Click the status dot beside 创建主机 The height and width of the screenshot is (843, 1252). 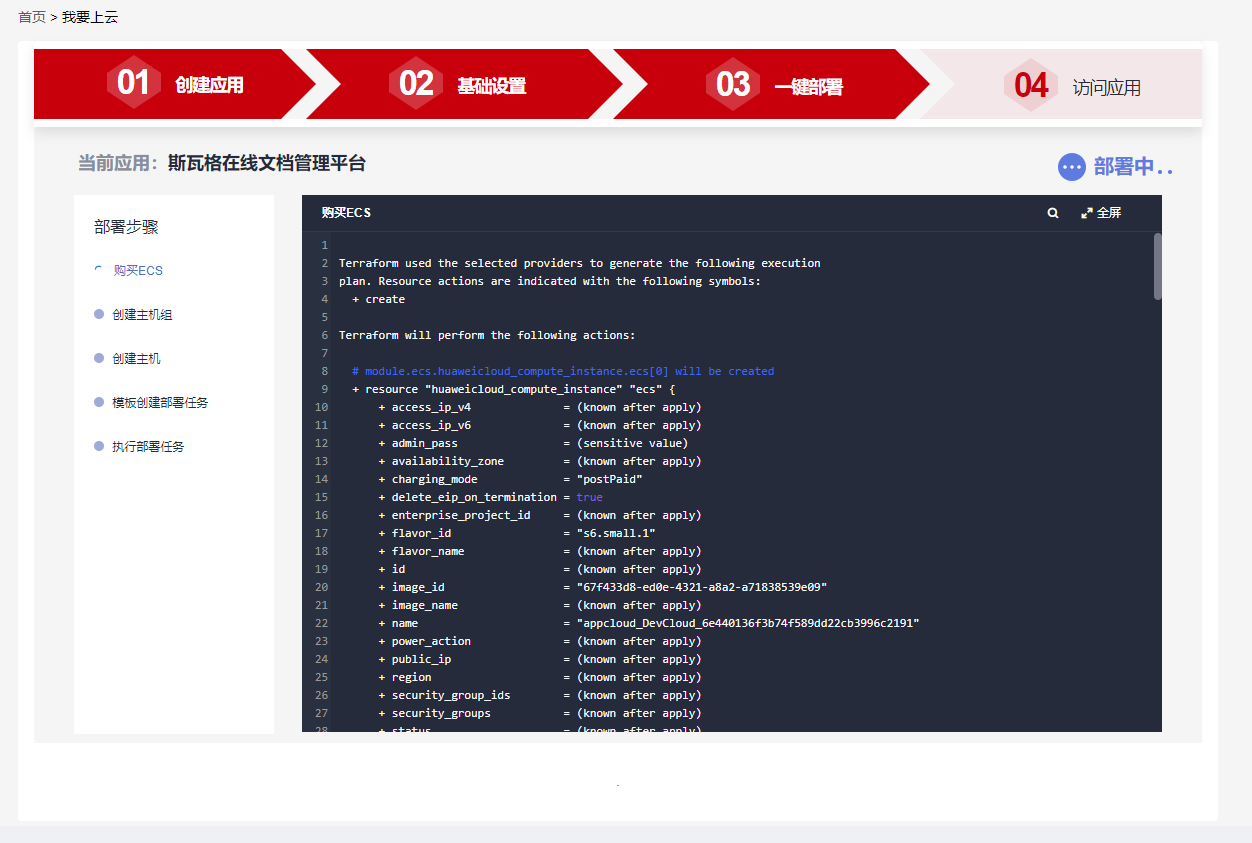(99, 358)
